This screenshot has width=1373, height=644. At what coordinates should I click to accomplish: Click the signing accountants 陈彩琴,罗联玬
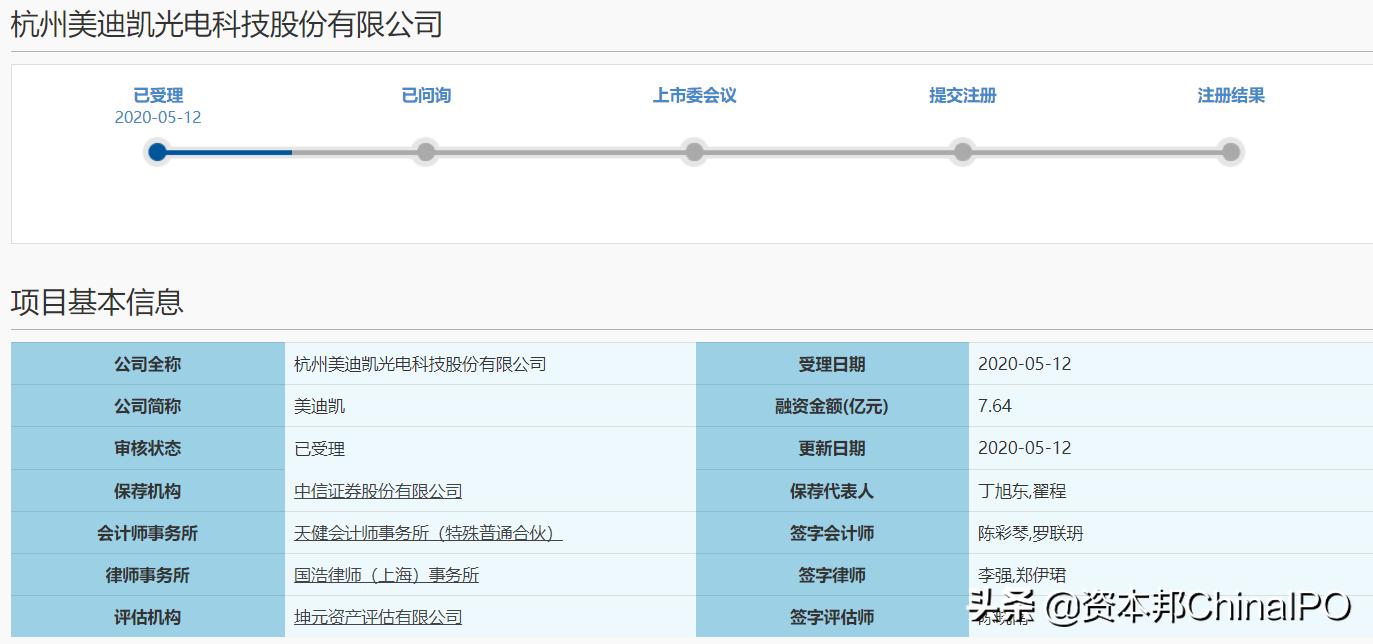[1030, 533]
